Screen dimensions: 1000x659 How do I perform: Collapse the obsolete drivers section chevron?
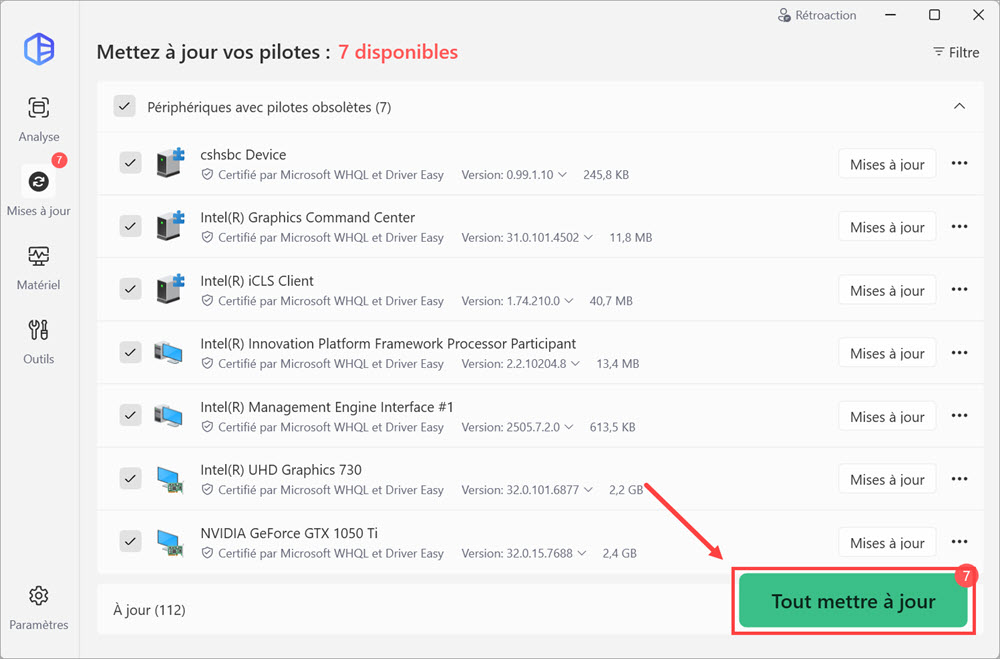click(959, 106)
